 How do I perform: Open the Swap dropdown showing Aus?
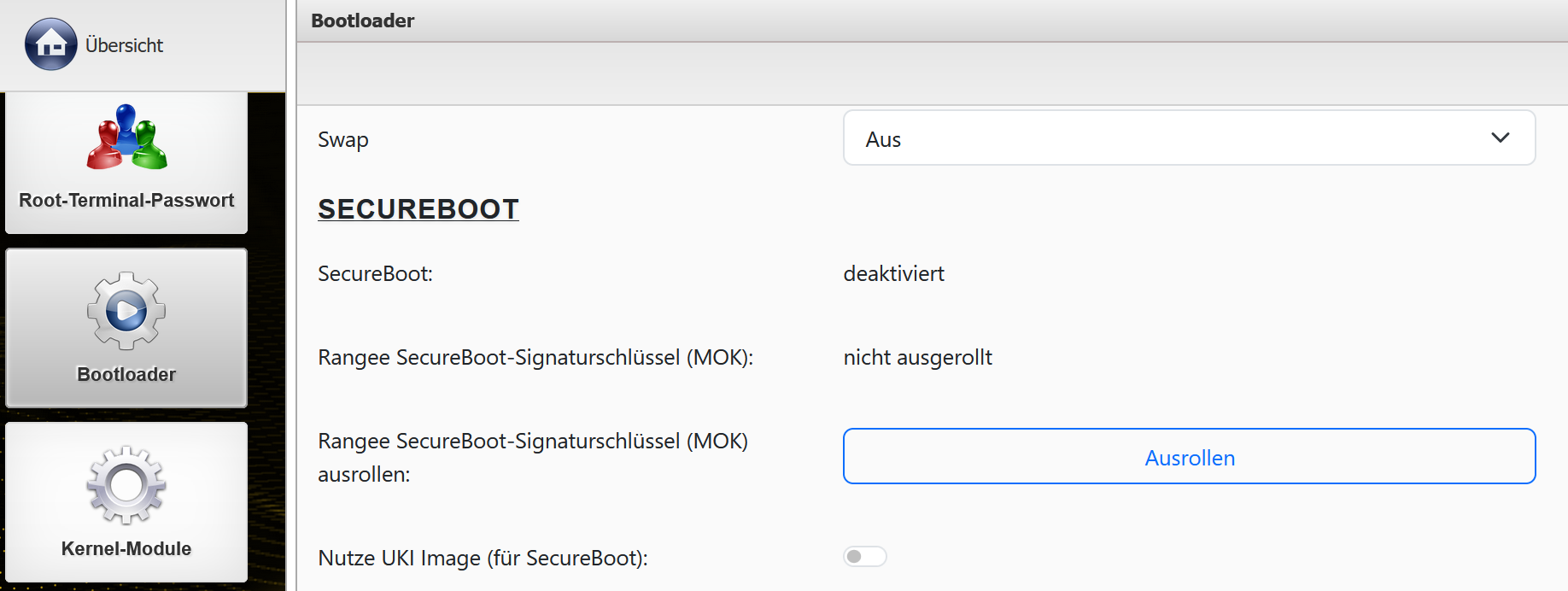[1189, 138]
